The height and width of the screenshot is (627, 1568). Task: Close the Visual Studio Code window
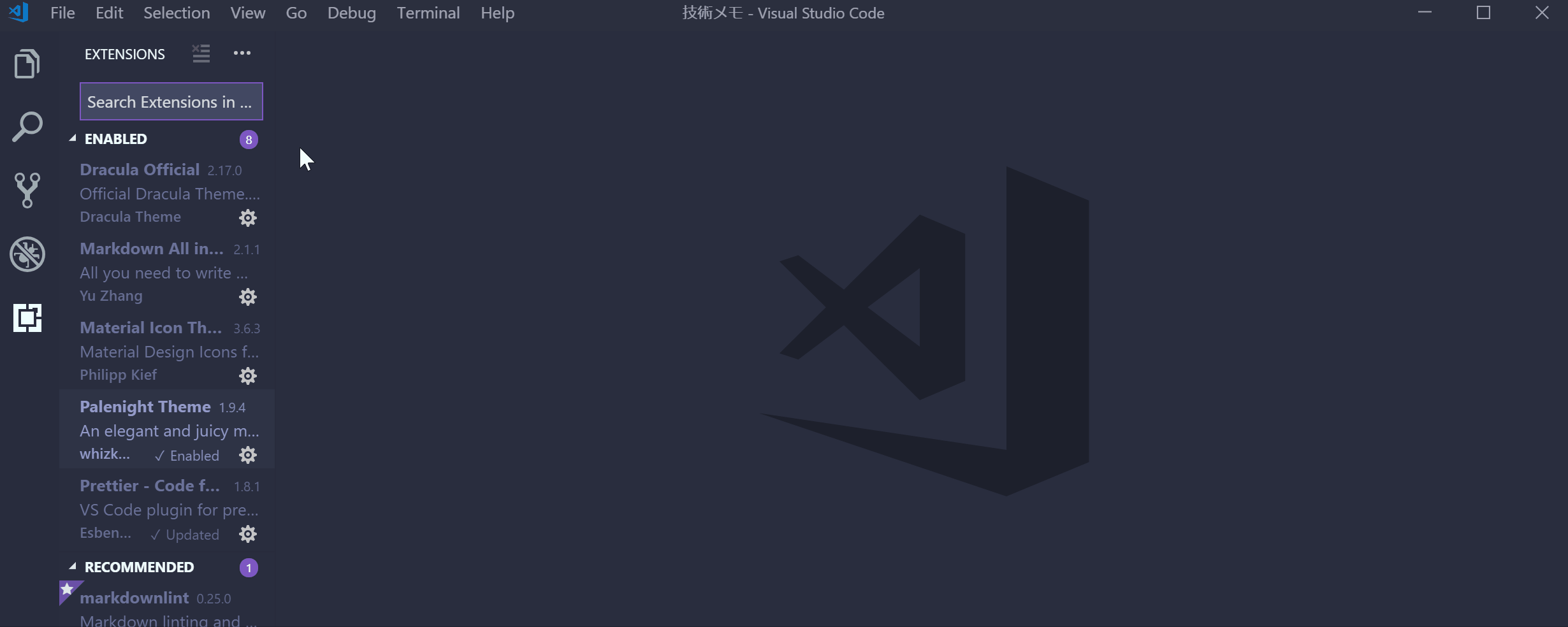click(1542, 13)
